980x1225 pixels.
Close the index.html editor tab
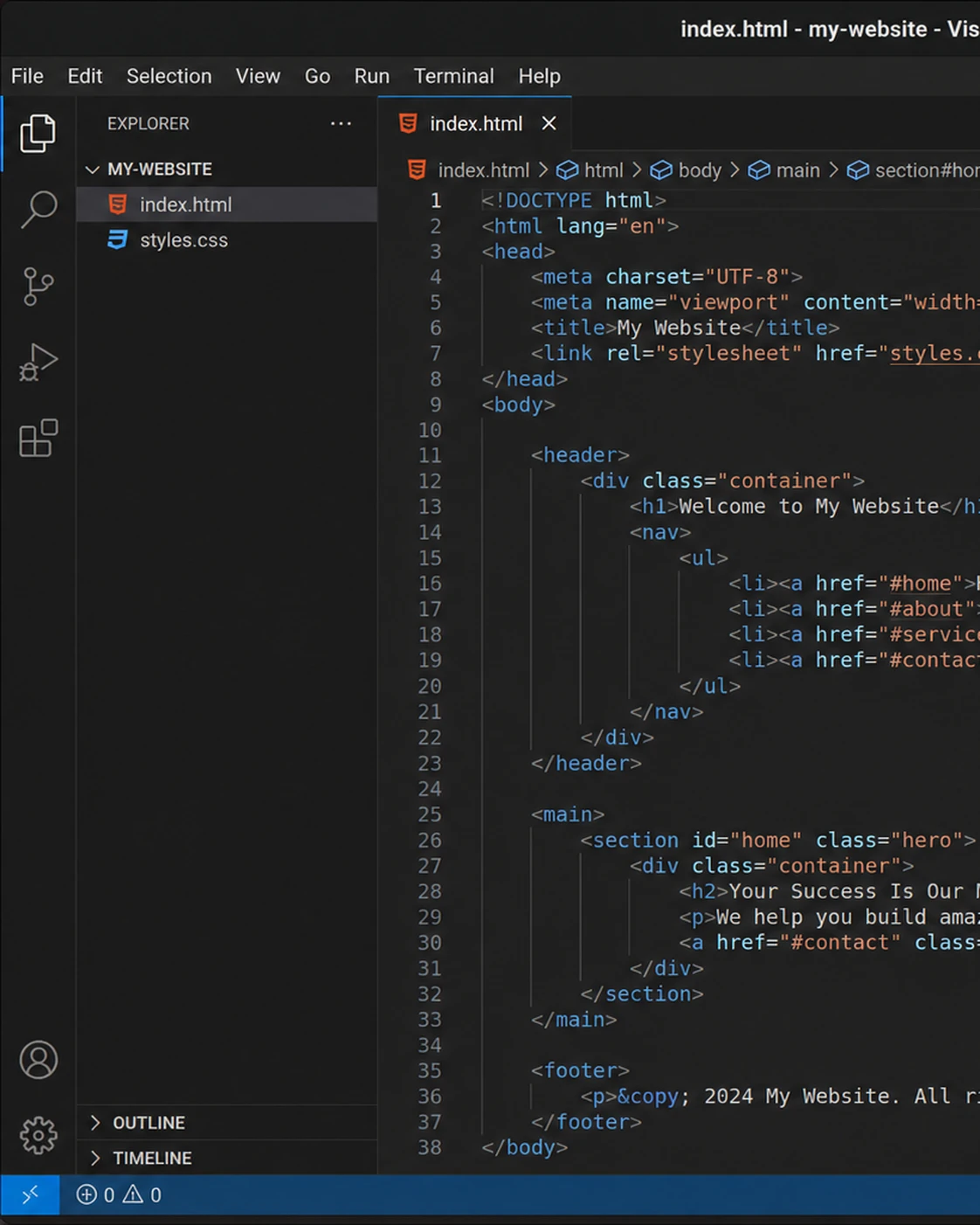pos(549,124)
